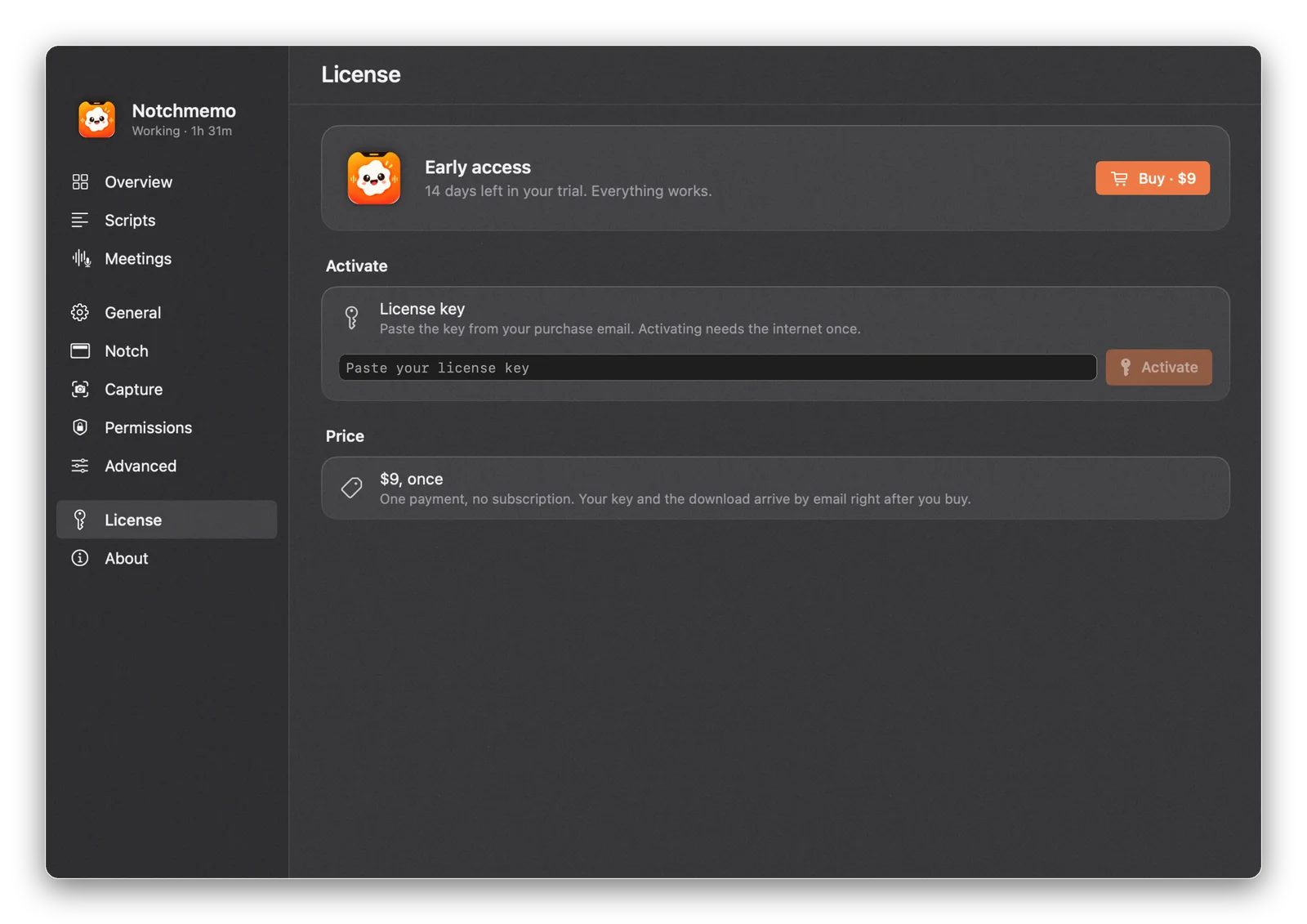Click the Meetings waveform icon
The height and width of the screenshot is (924, 1307).
click(81, 258)
